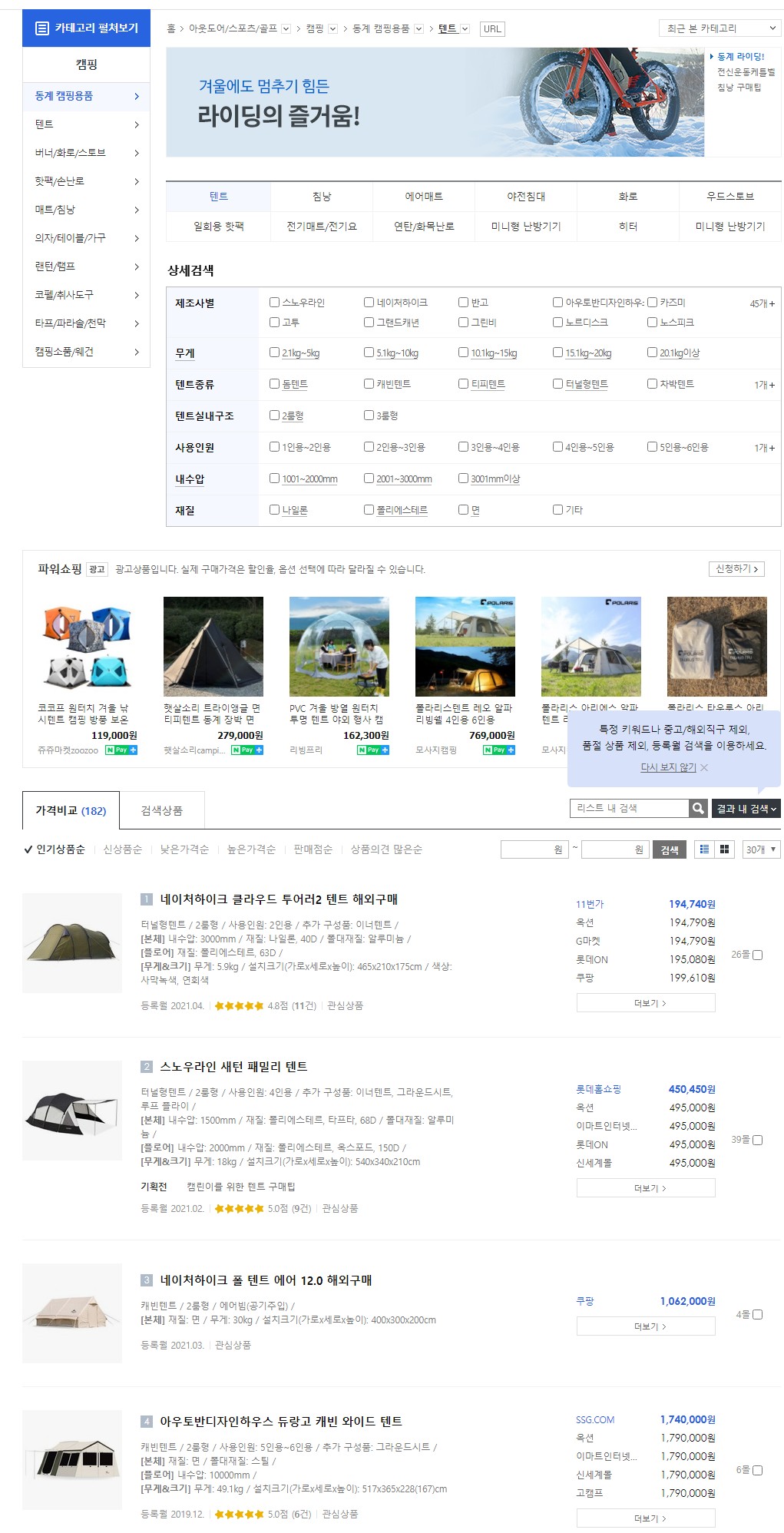
Task: Click N Pay badge under 리빙프리
Action: 372,750
